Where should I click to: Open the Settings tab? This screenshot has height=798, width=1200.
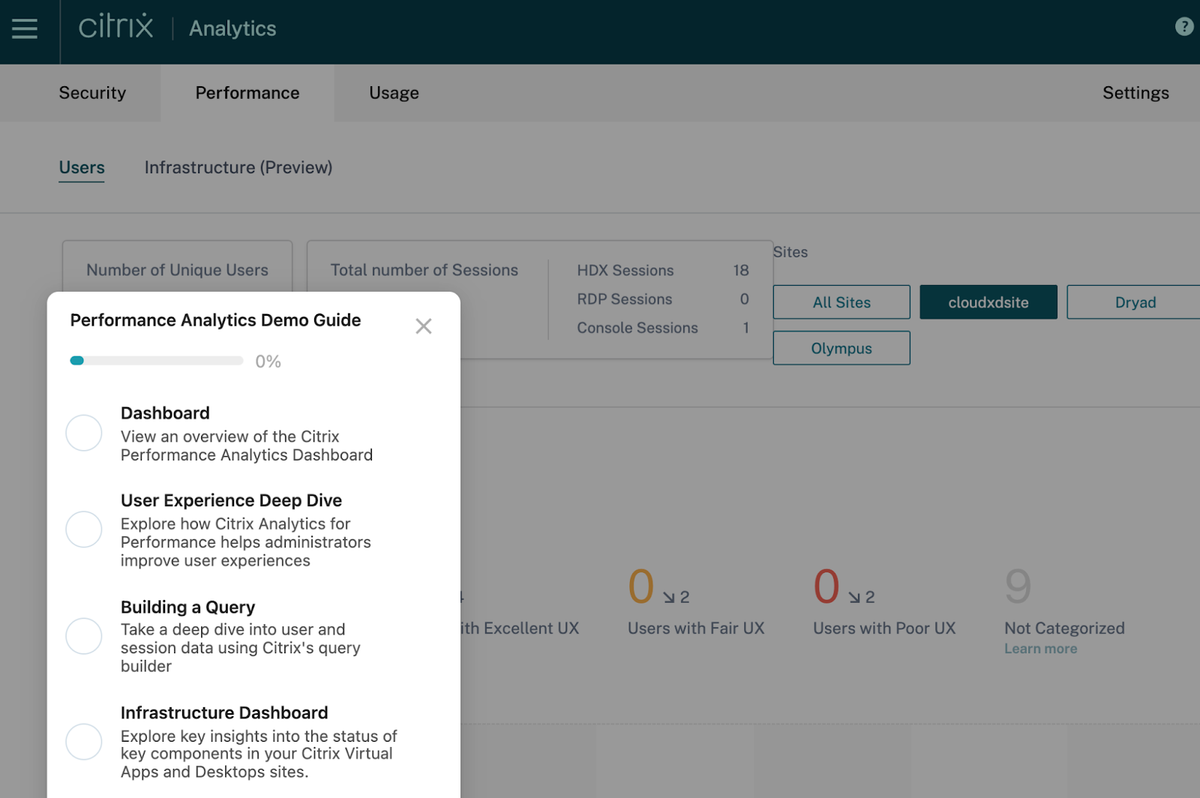[1135, 93]
